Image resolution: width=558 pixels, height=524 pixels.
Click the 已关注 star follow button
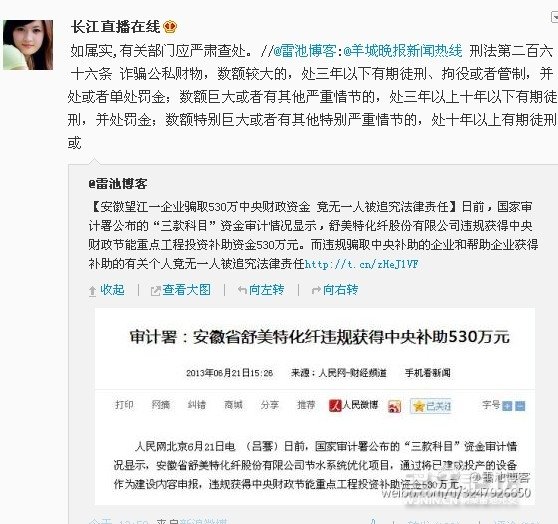click(431, 406)
